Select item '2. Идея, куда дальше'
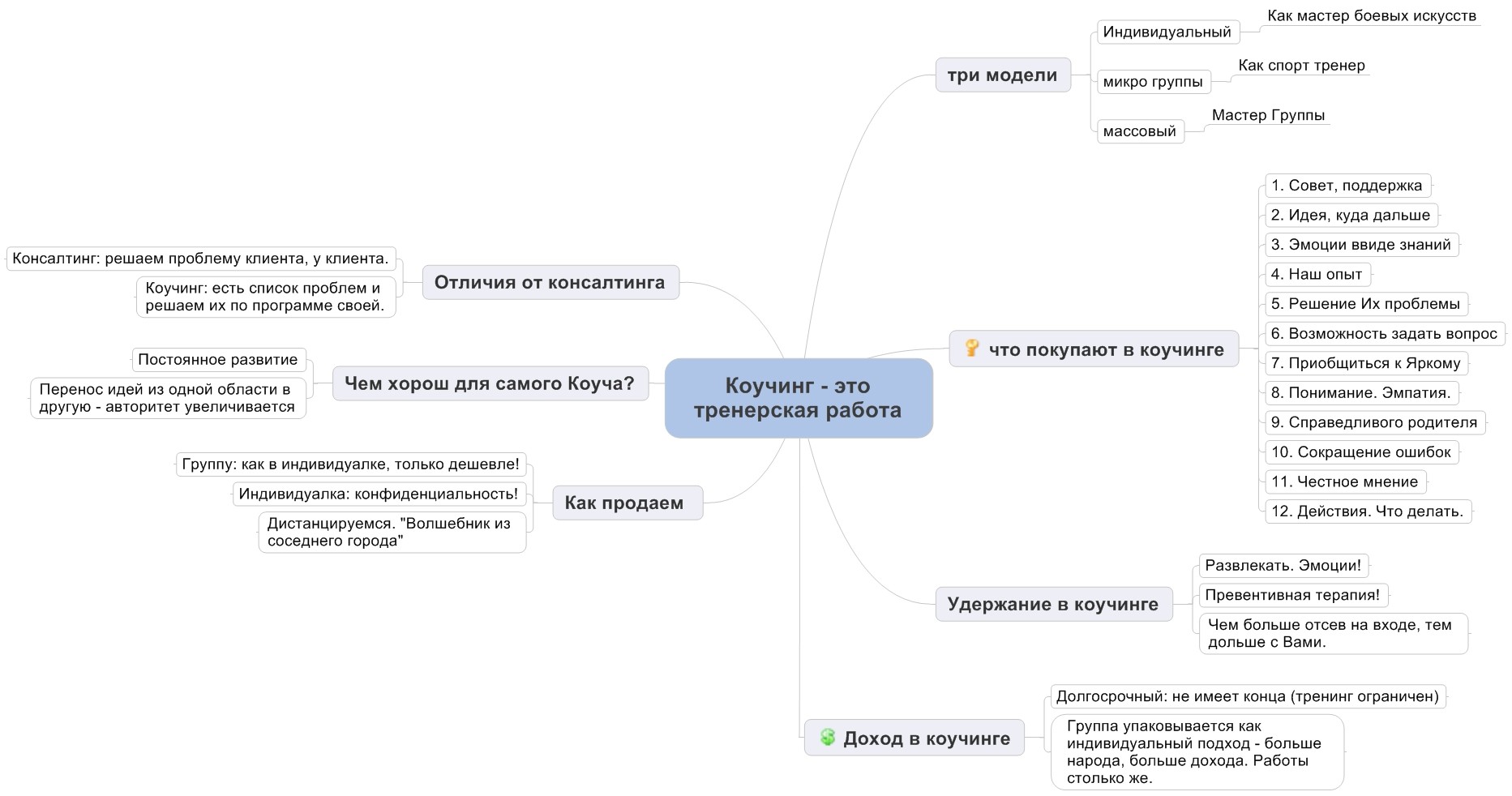Viewport: 1512px width, 796px height. (x=1351, y=215)
